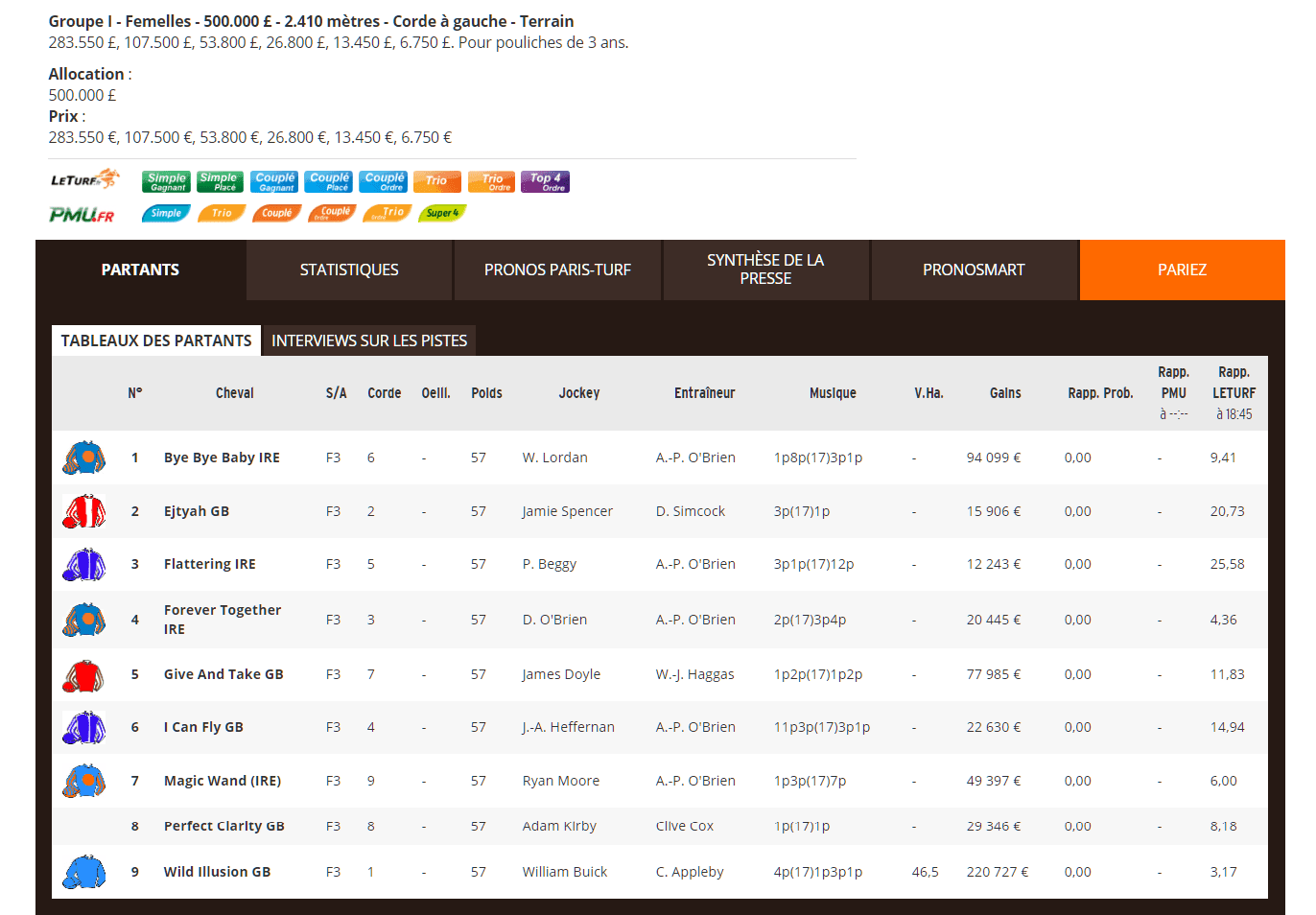Switch to Pronos Paris-Turf tab
The height and width of the screenshot is (915, 1316).
[557, 270]
